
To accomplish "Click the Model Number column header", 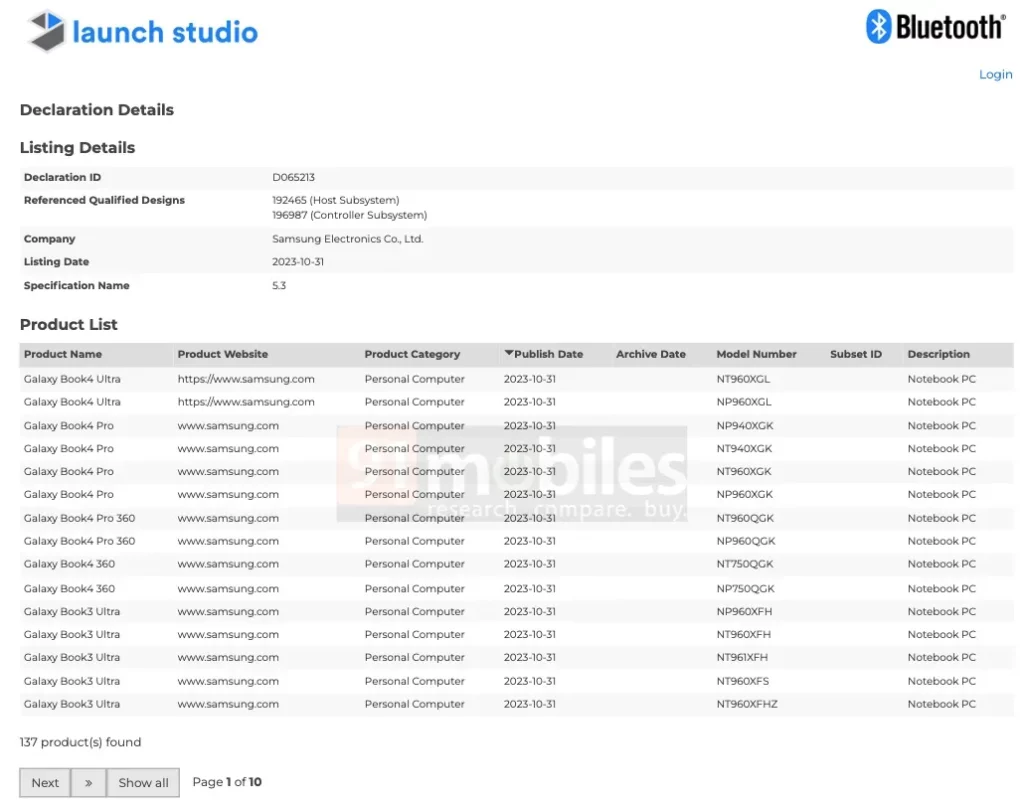I will pyautogui.click(x=756, y=354).
